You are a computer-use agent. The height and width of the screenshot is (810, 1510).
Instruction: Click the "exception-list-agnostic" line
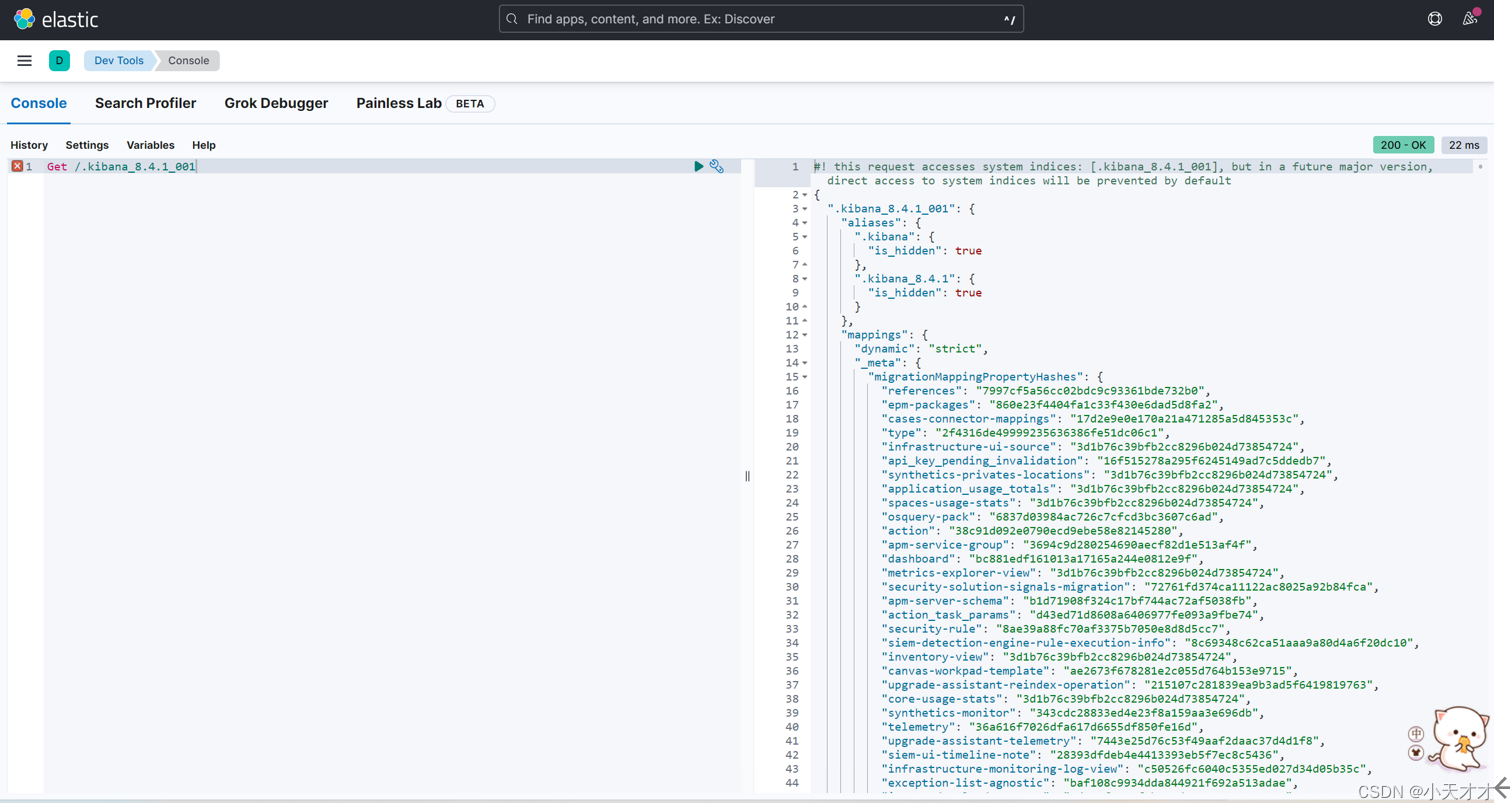1091,783
